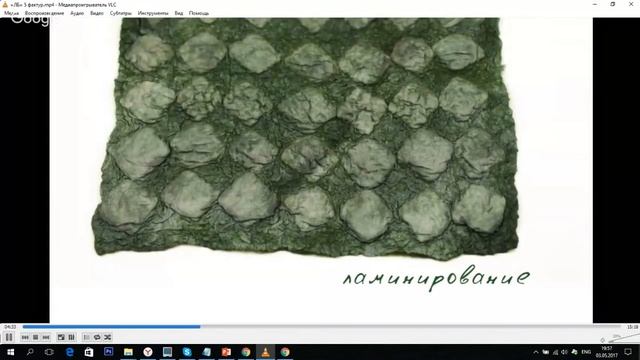The height and width of the screenshot is (360, 640).
Task: Click the battery tray icon
Action: tap(545, 352)
